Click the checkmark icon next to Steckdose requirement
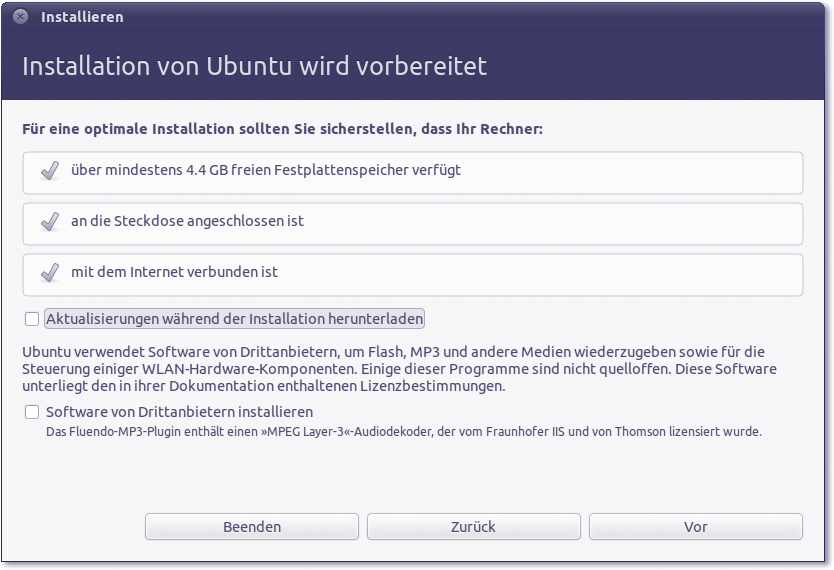Viewport: 834px width, 570px height. (50, 221)
